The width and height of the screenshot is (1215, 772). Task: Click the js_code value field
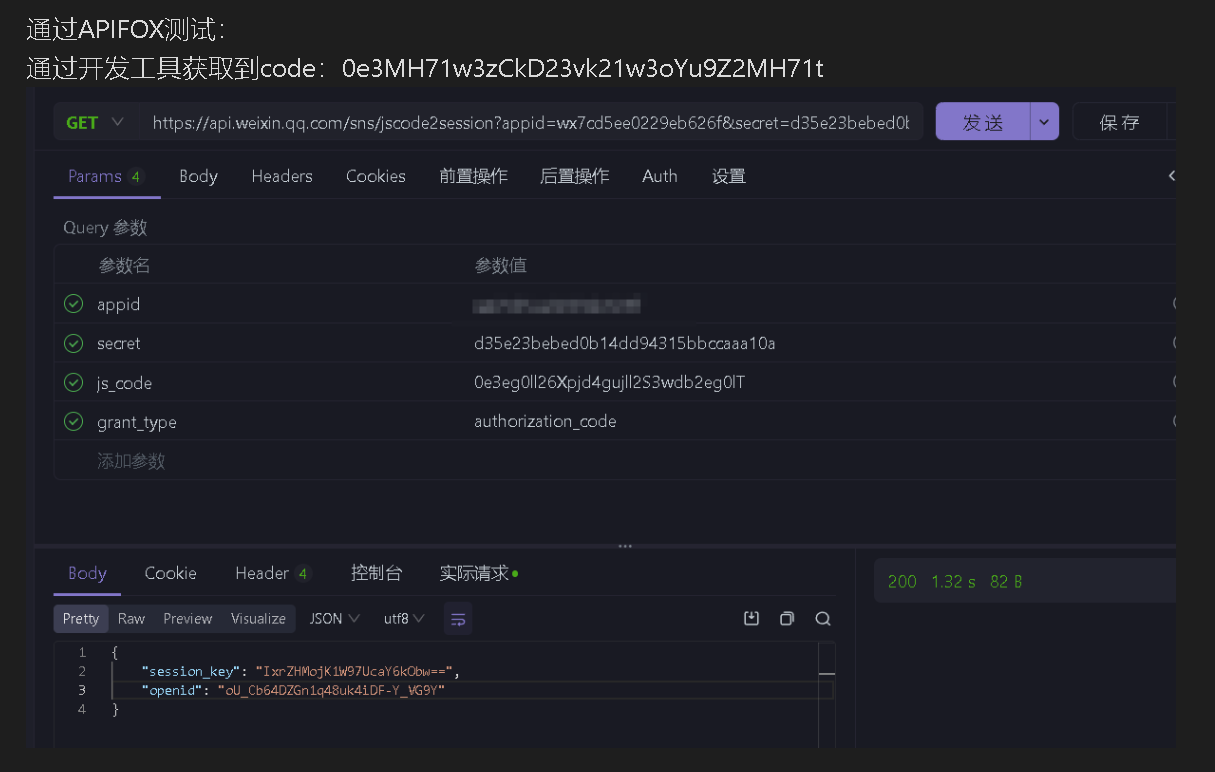coord(609,382)
